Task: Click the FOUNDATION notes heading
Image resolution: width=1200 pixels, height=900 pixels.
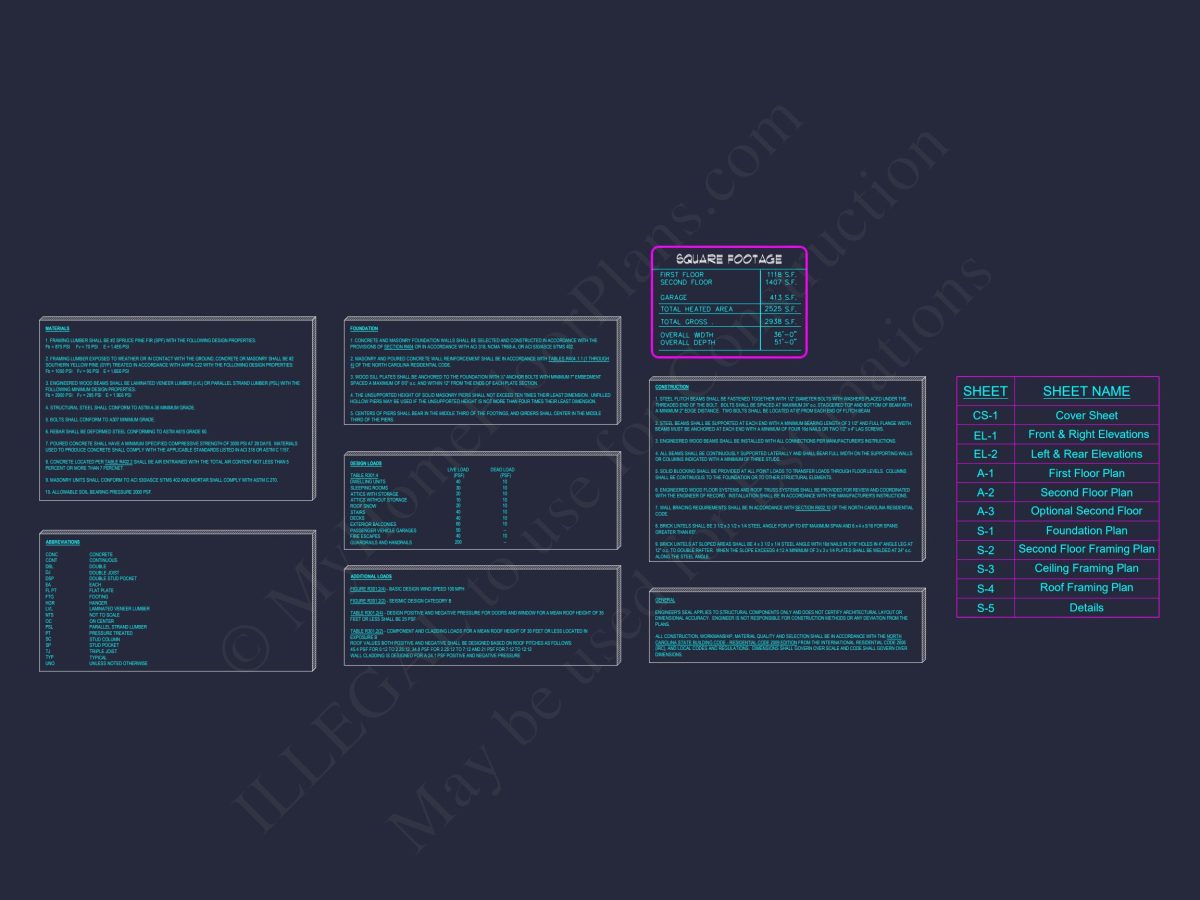Action: [364, 328]
